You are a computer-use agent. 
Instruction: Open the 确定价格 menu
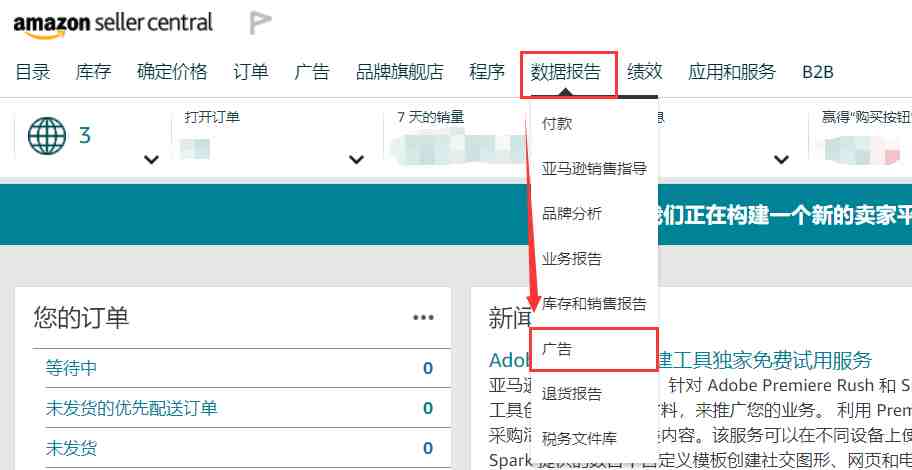(x=172, y=72)
